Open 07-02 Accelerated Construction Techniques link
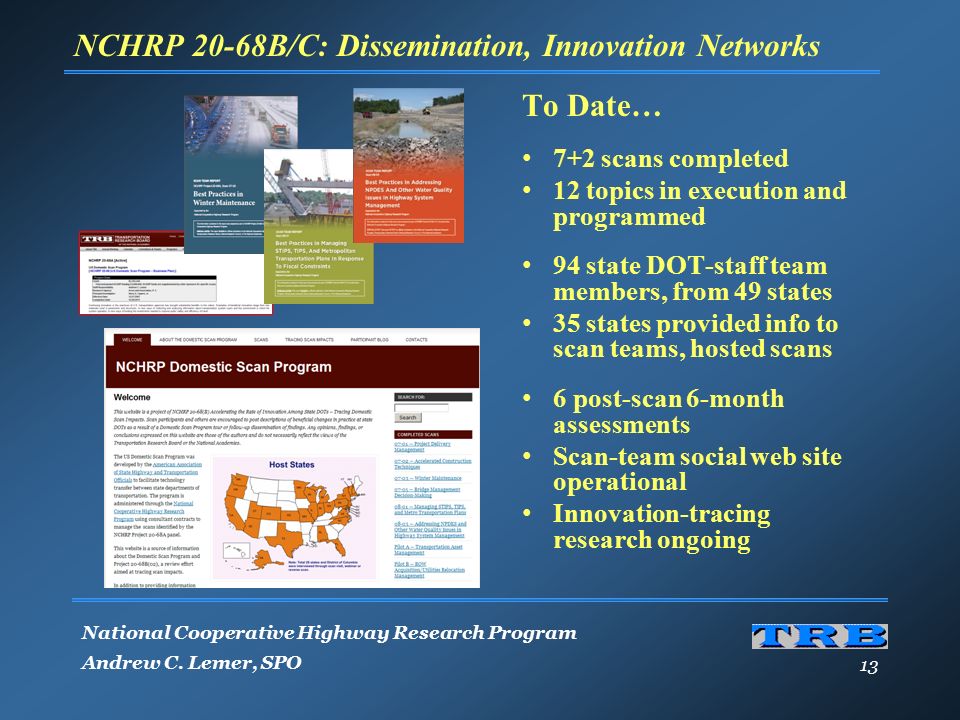The image size is (960, 720). pyautogui.click(x=433, y=463)
